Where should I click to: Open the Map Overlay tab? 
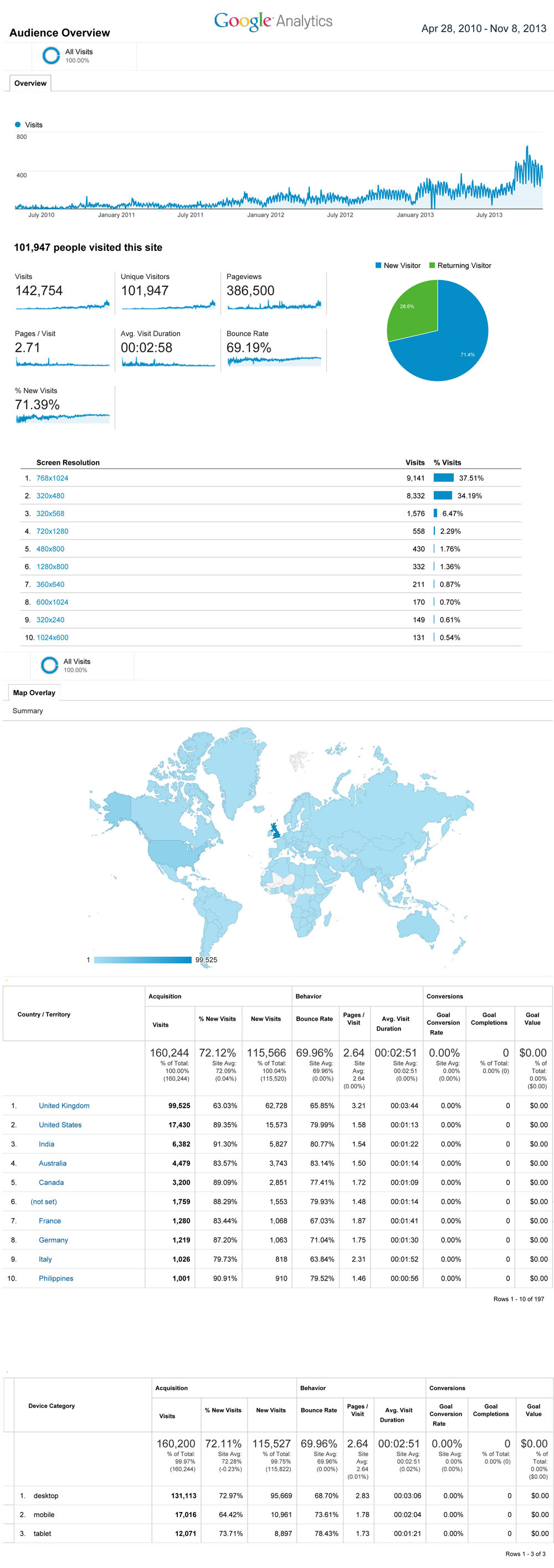coord(34,693)
